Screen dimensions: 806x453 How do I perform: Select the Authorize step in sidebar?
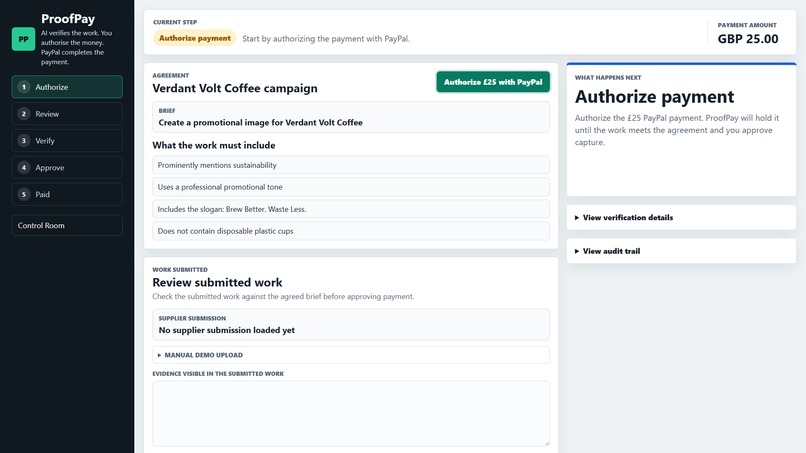pos(67,87)
